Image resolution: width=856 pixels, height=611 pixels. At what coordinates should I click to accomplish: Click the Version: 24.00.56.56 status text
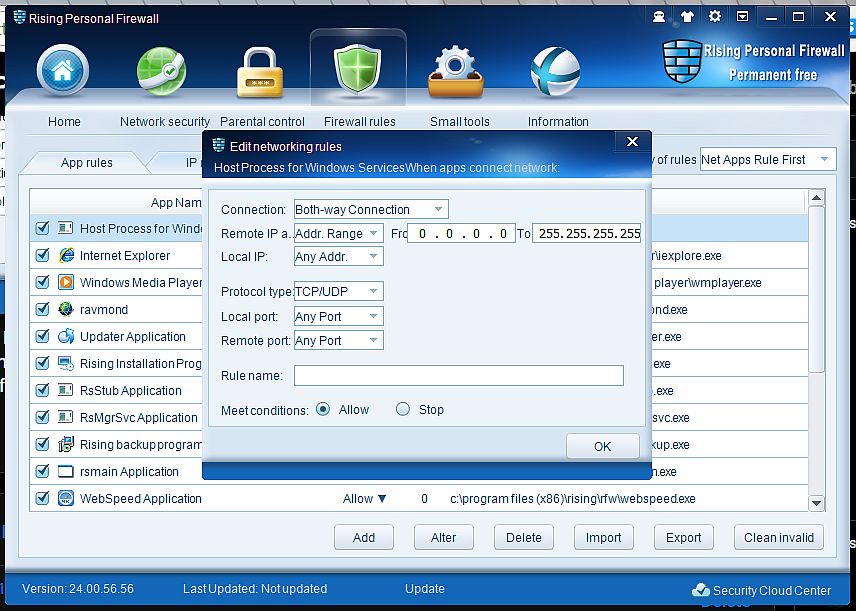coord(78,589)
